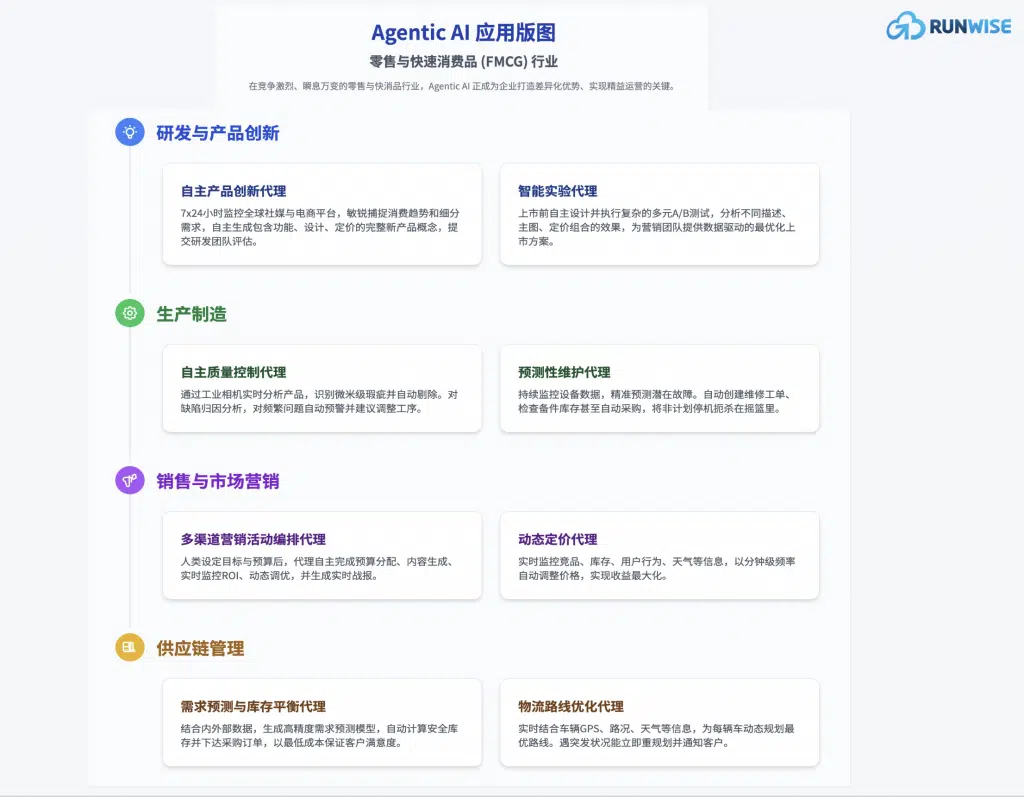Open the 自主产品创新代理 card
Viewport: 1024px width, 797px height.
[x=322, y=214]
